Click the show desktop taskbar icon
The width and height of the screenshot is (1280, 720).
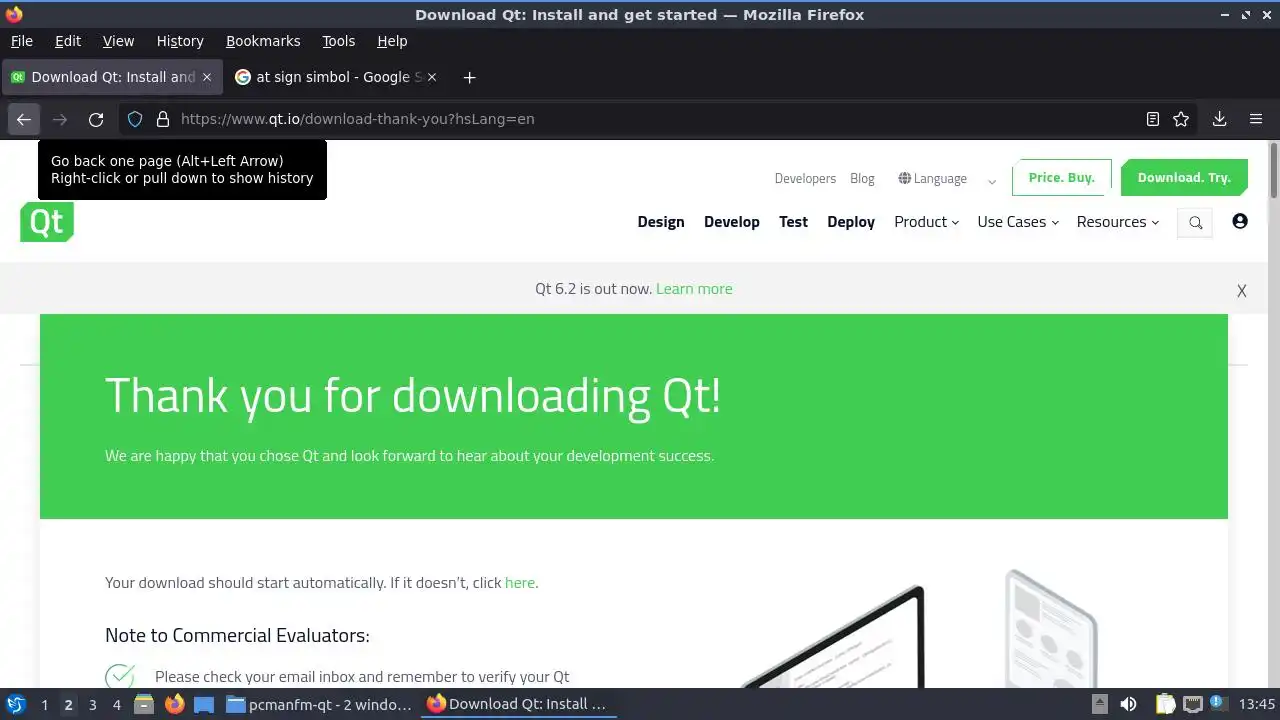coord(204,704)
